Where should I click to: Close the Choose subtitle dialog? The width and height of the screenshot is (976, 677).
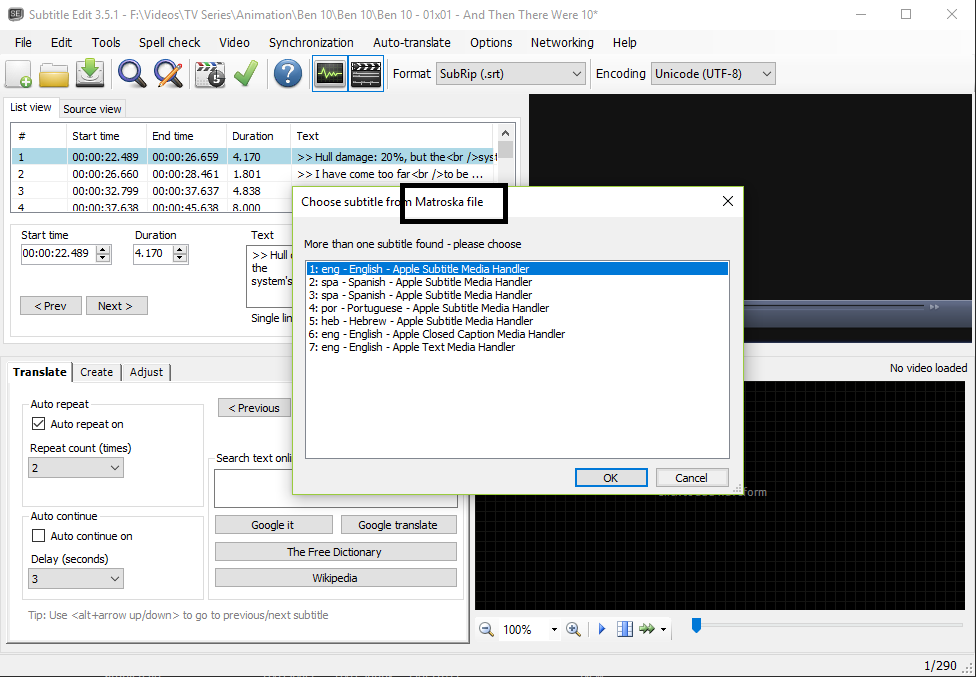(728, 201)
